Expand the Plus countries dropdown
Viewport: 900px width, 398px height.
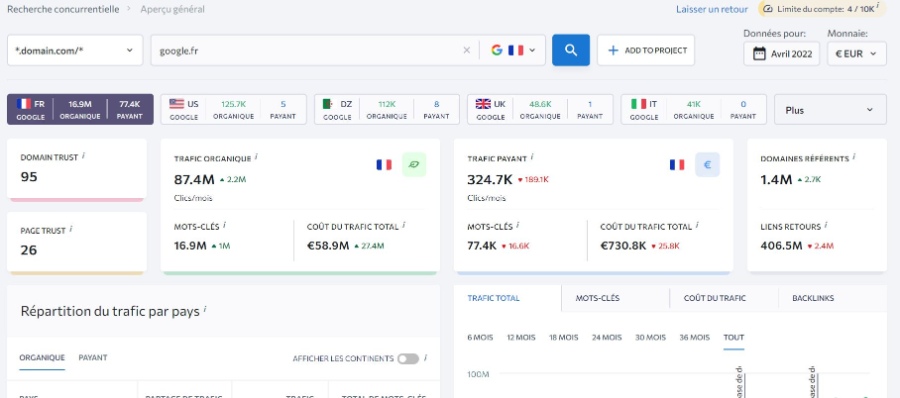click(830, 109)
